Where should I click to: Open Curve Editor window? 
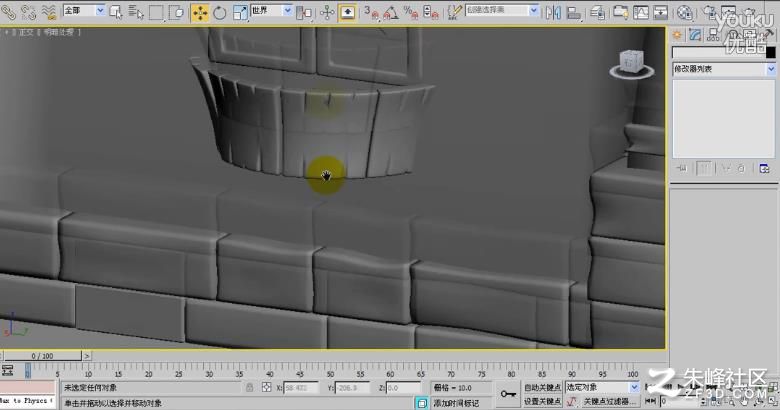(641, 12)
